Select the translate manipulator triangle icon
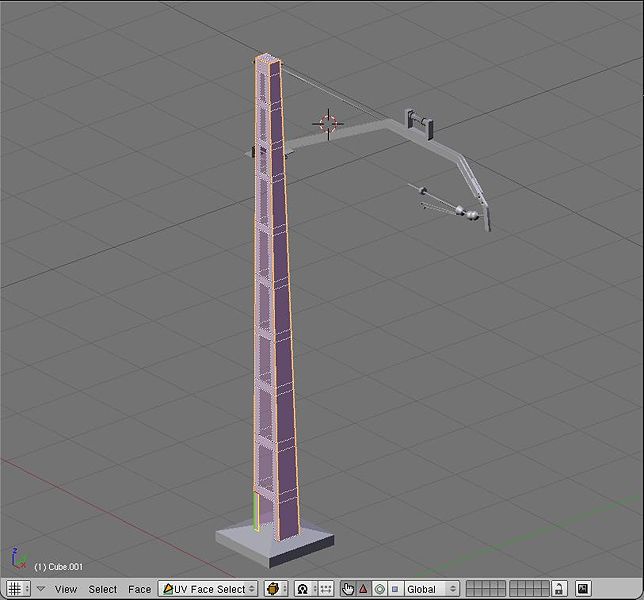This screenshot has height=600, width=644. [x=363, y=589]
